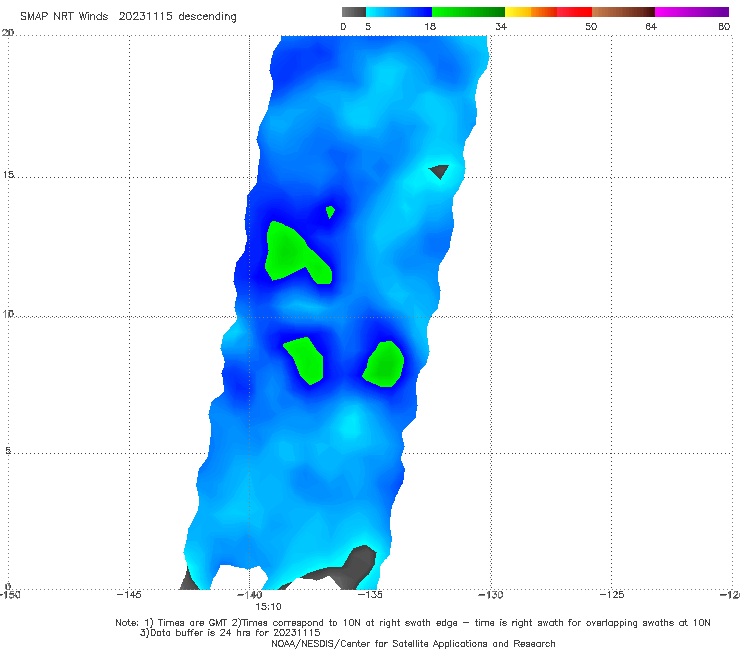The height and width of the screenshot is (650, 740).
Task: Click the color bar label '64'
Action: coord(651,26)
